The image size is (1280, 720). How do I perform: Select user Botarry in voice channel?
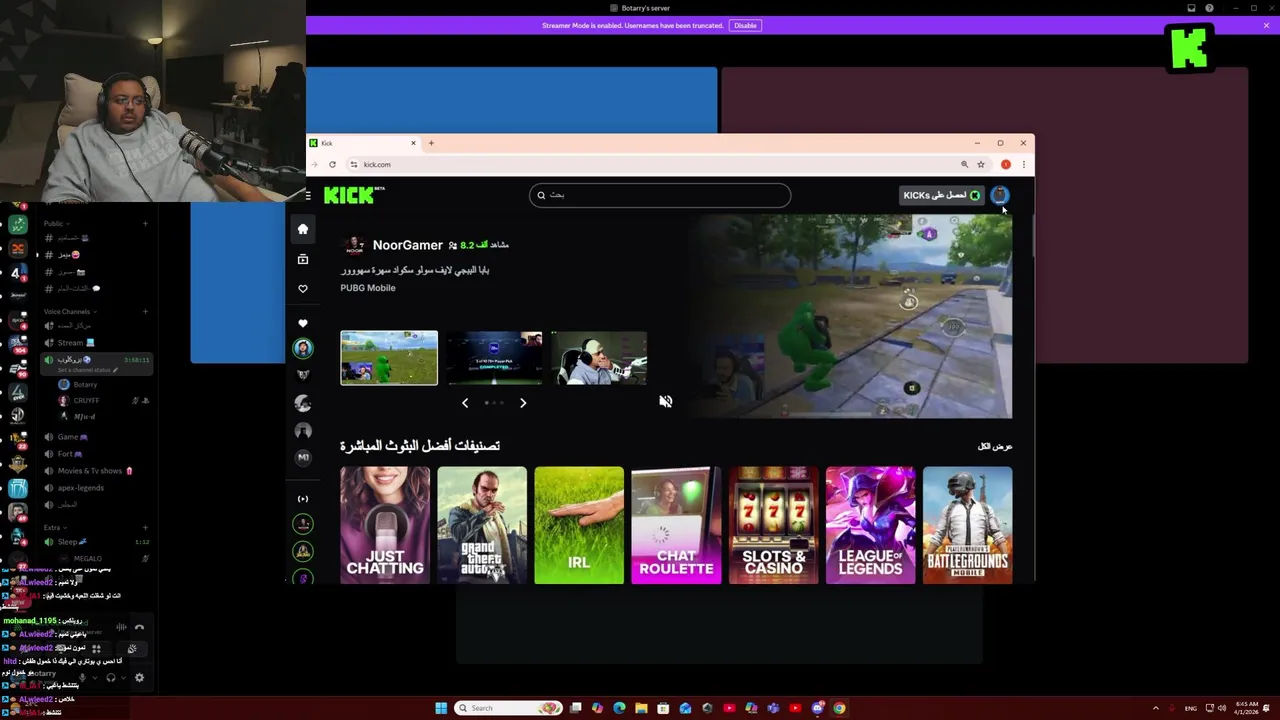(85, 385)
